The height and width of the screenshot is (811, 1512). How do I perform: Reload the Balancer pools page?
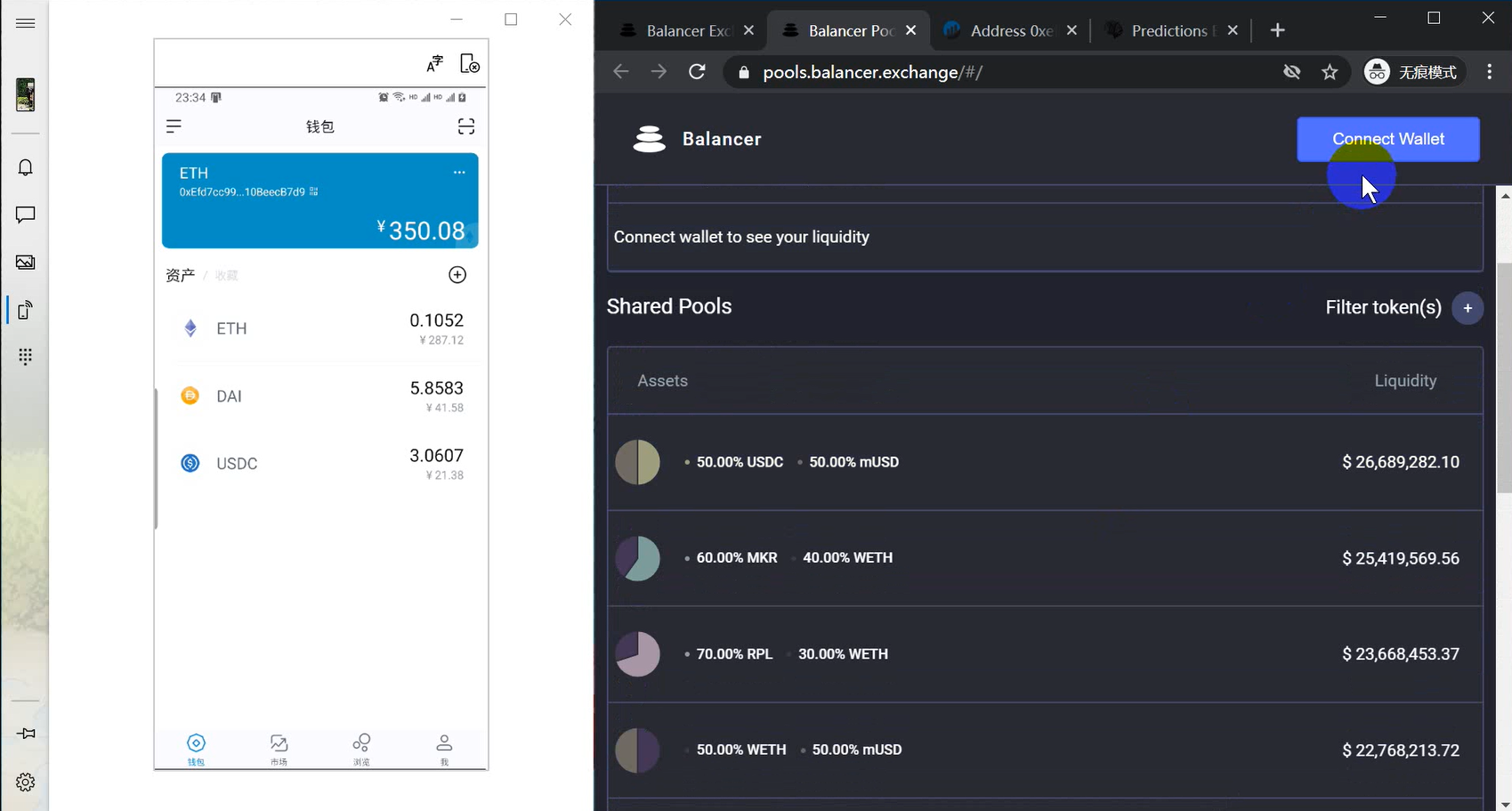click(x=697, y=72)
